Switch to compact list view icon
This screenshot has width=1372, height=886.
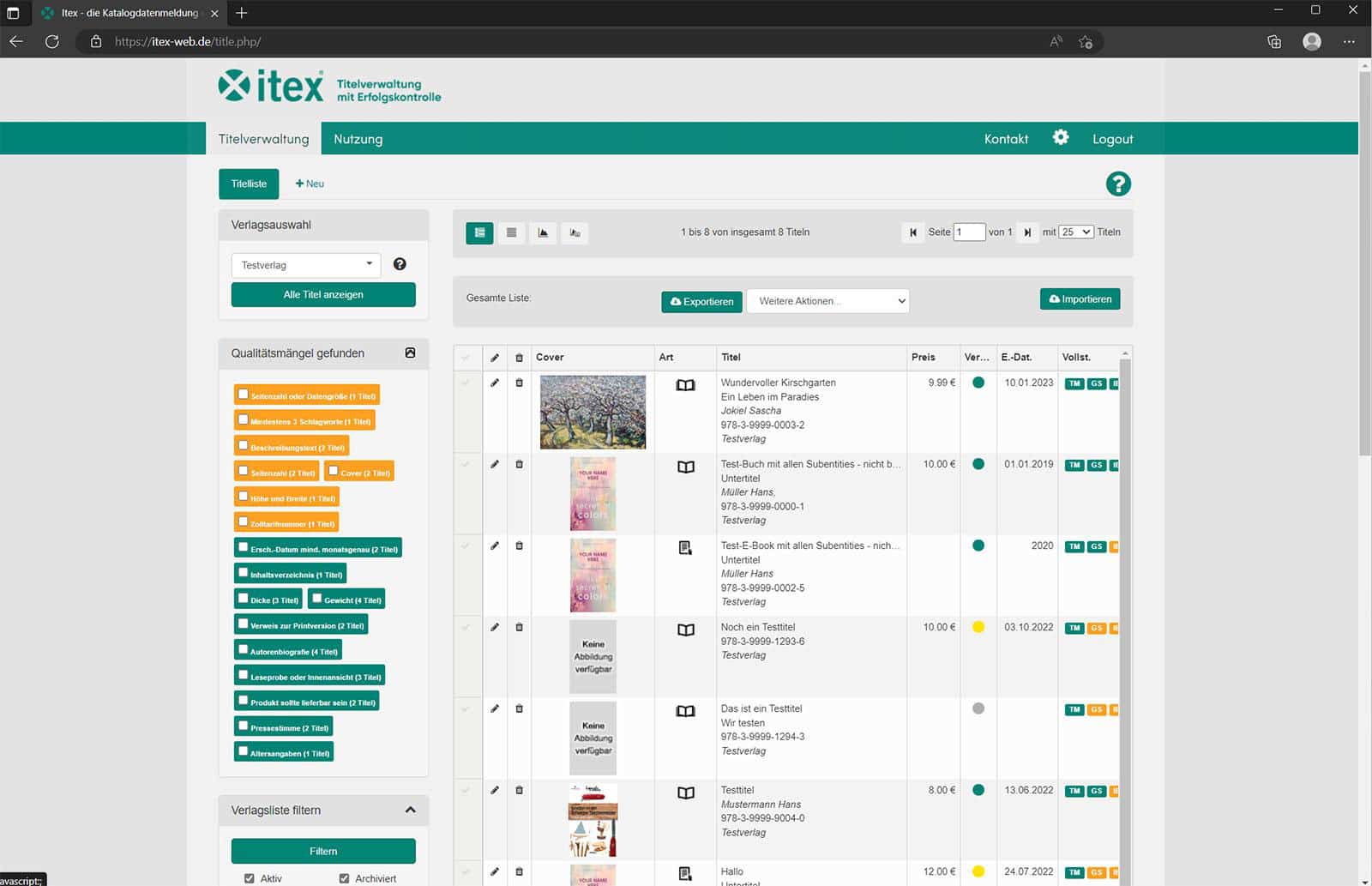(x=511, y=232)
